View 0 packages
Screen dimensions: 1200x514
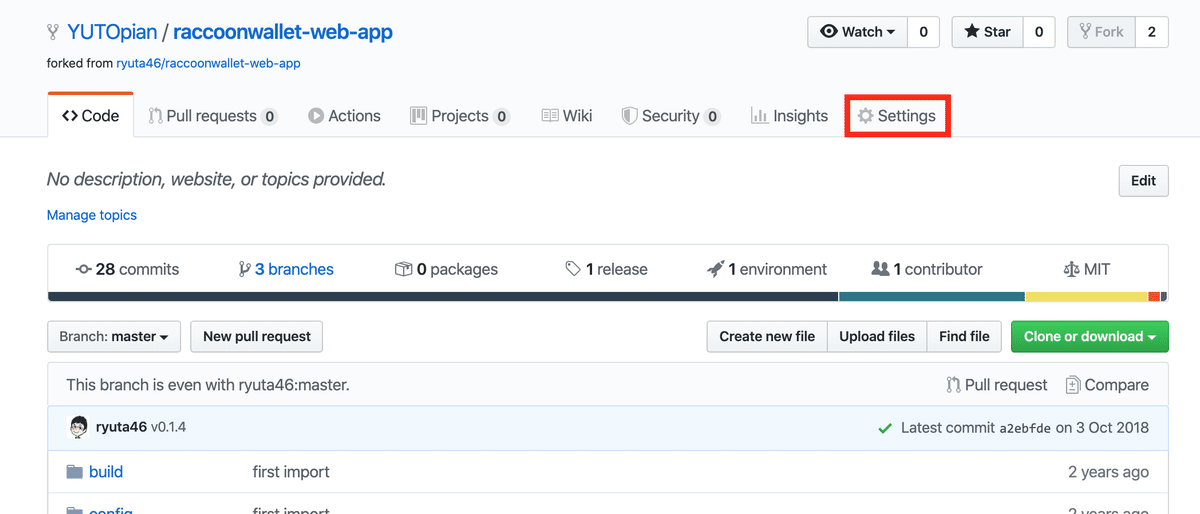(x=446, y=269)
